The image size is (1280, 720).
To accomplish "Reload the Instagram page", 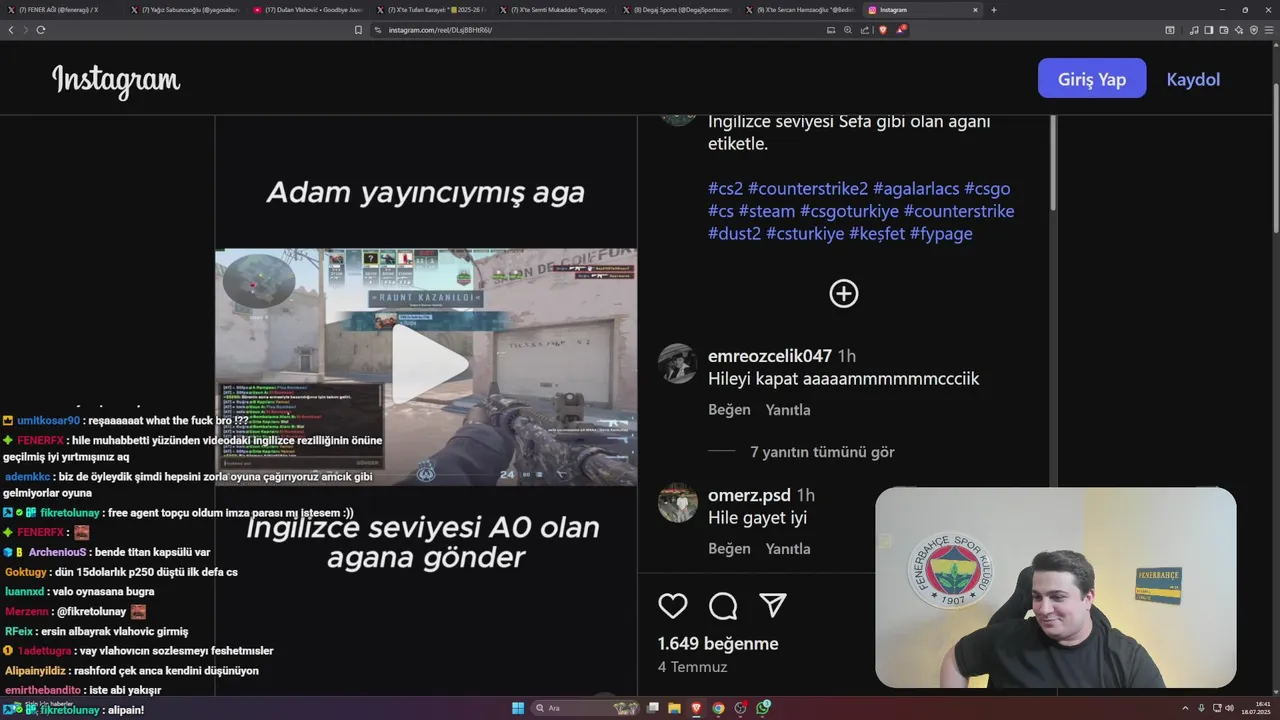I will (41, 30).
